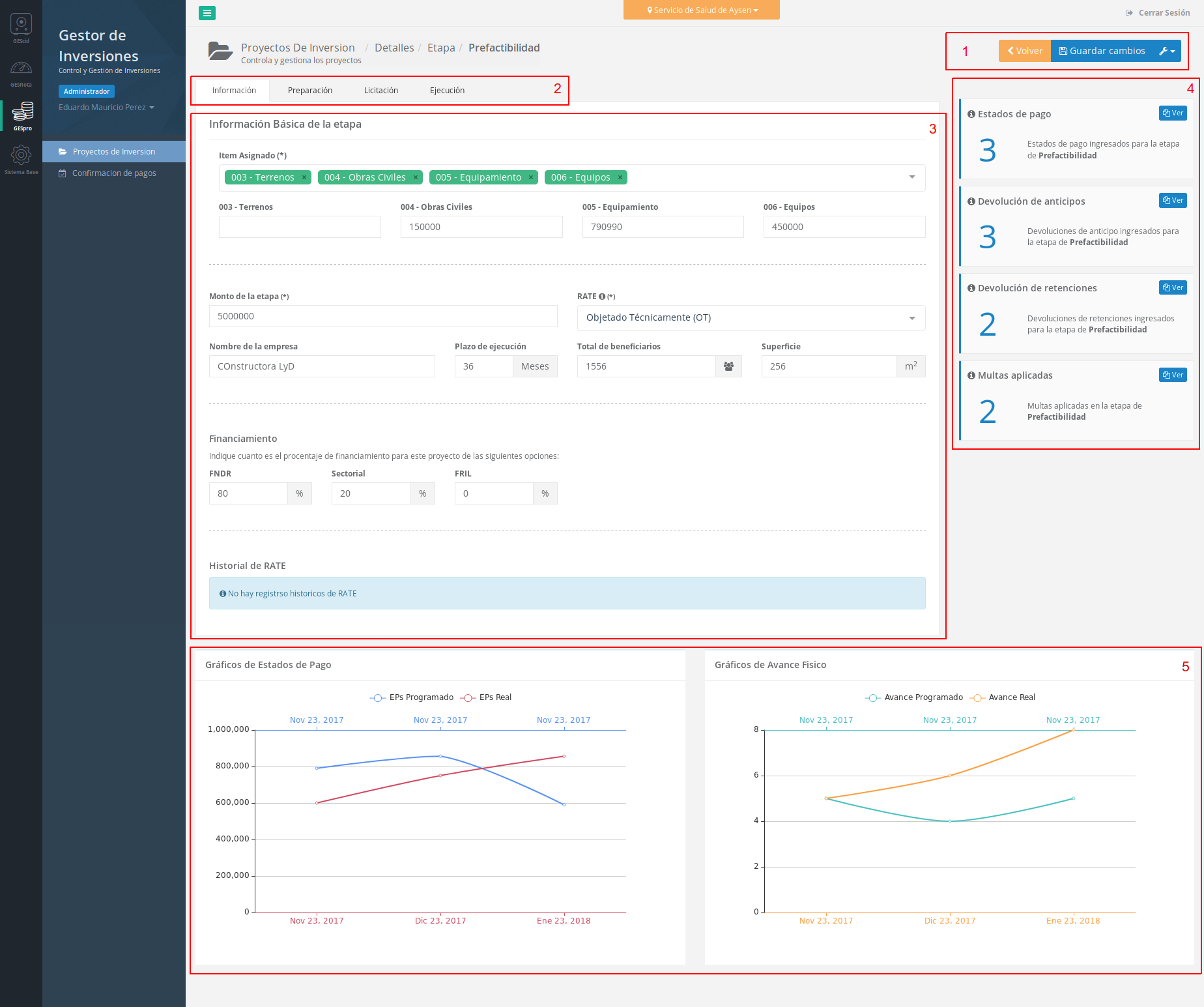
Task: Click the Monto de la etapa field
Action: 383,316
